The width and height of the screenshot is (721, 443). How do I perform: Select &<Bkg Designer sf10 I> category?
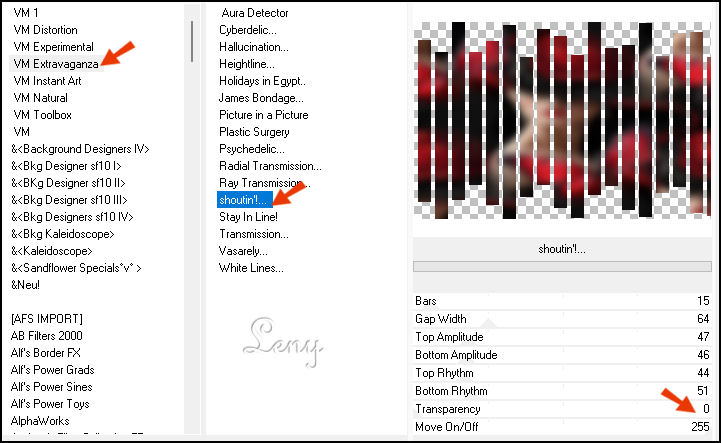[x=66, y=166]
